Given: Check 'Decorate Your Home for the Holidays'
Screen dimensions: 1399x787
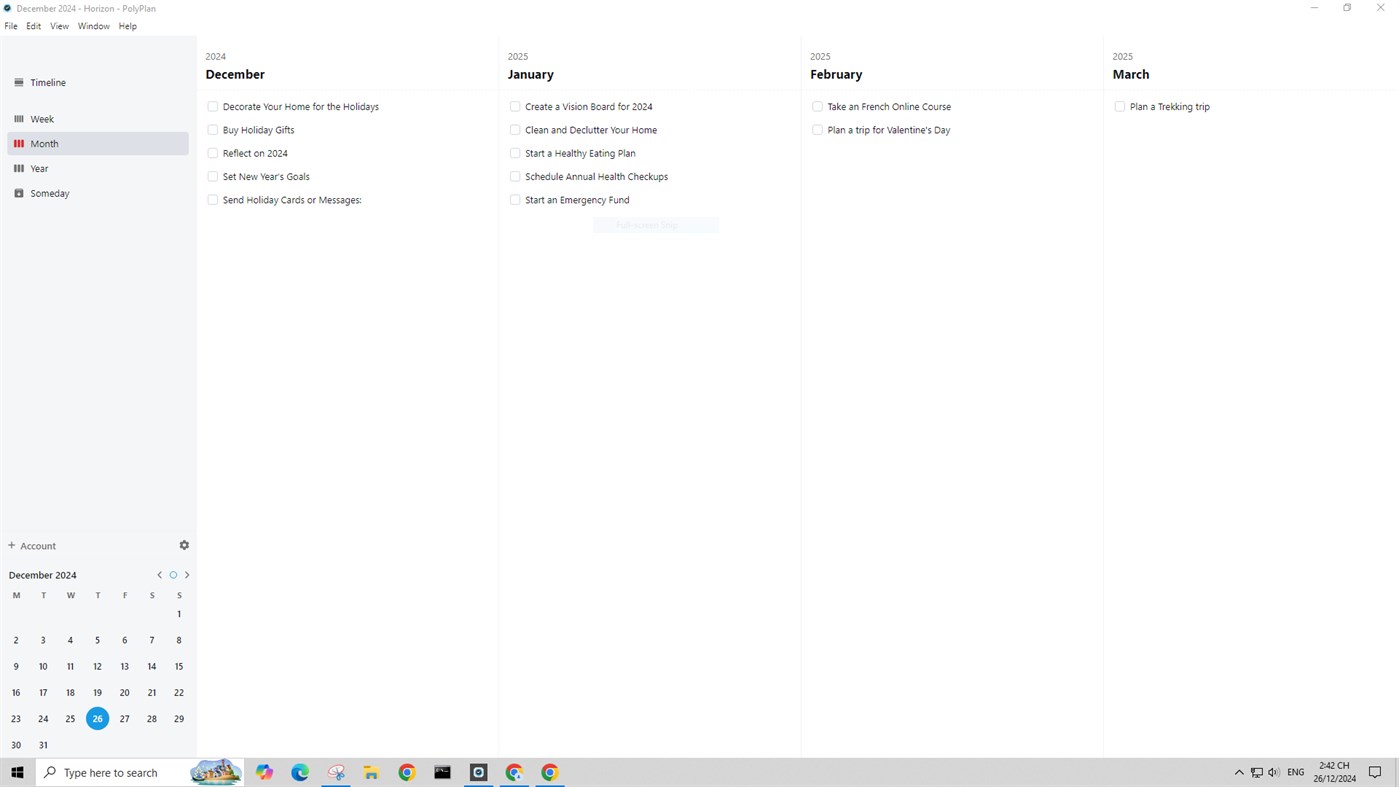Looking at the screenshot, I should coord(213,107).
